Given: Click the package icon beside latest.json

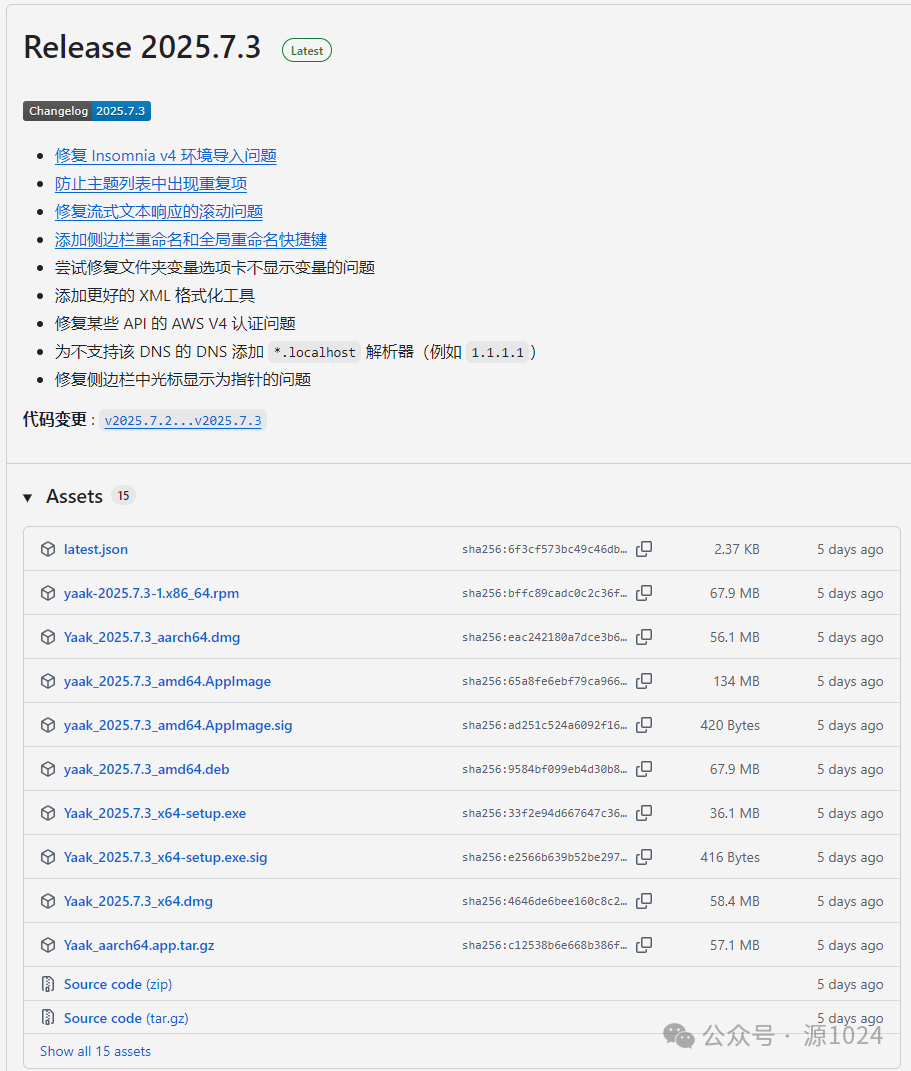Looking at the screenshot, I should click(47, 549).
